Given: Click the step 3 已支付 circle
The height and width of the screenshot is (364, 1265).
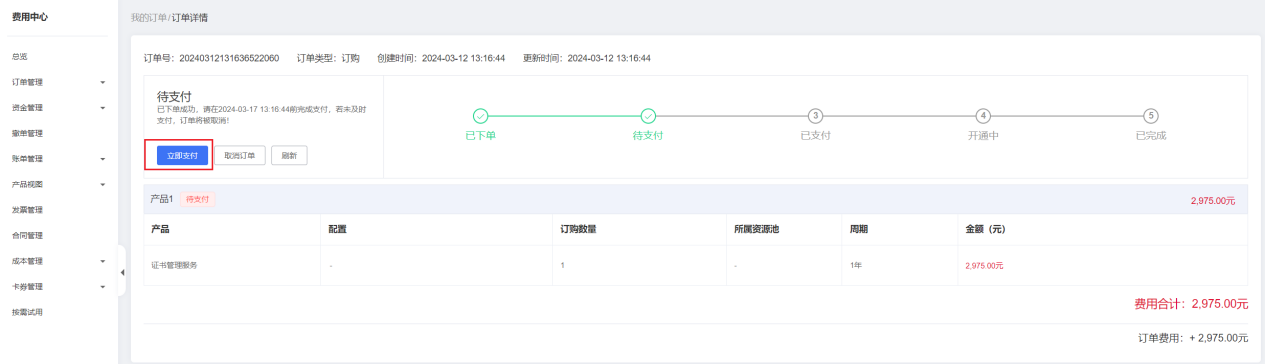Looking at the screenshot, I should tap(816, 115).
